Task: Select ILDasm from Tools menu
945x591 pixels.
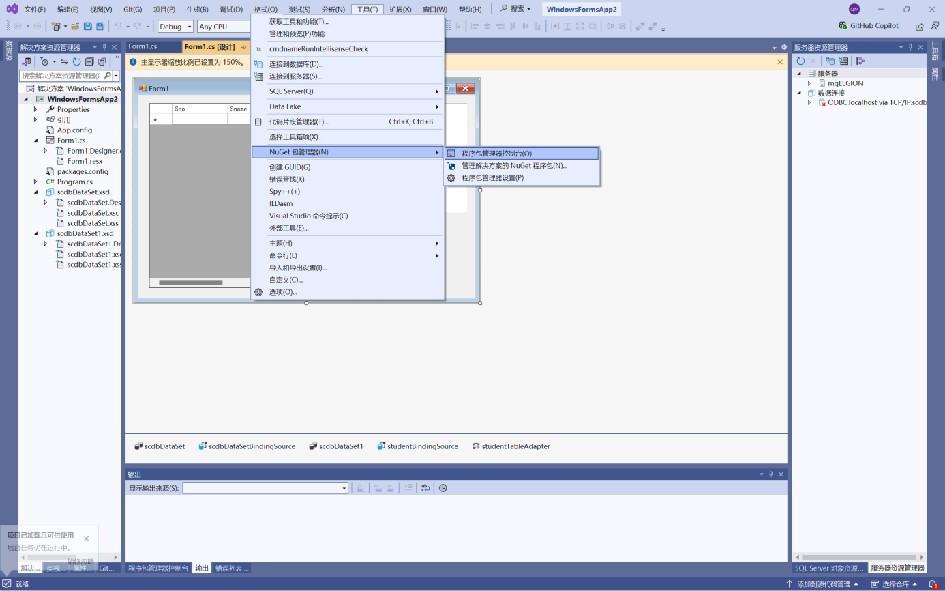Action: point(348,204)
